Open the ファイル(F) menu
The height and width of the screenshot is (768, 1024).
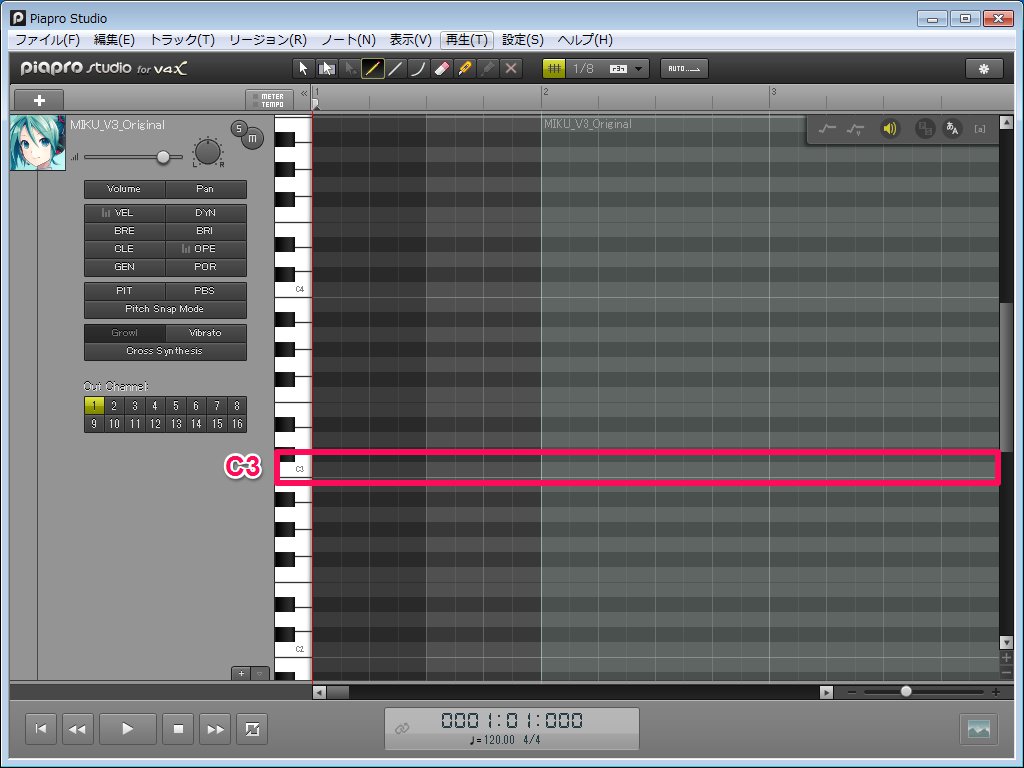click(47, 40)
